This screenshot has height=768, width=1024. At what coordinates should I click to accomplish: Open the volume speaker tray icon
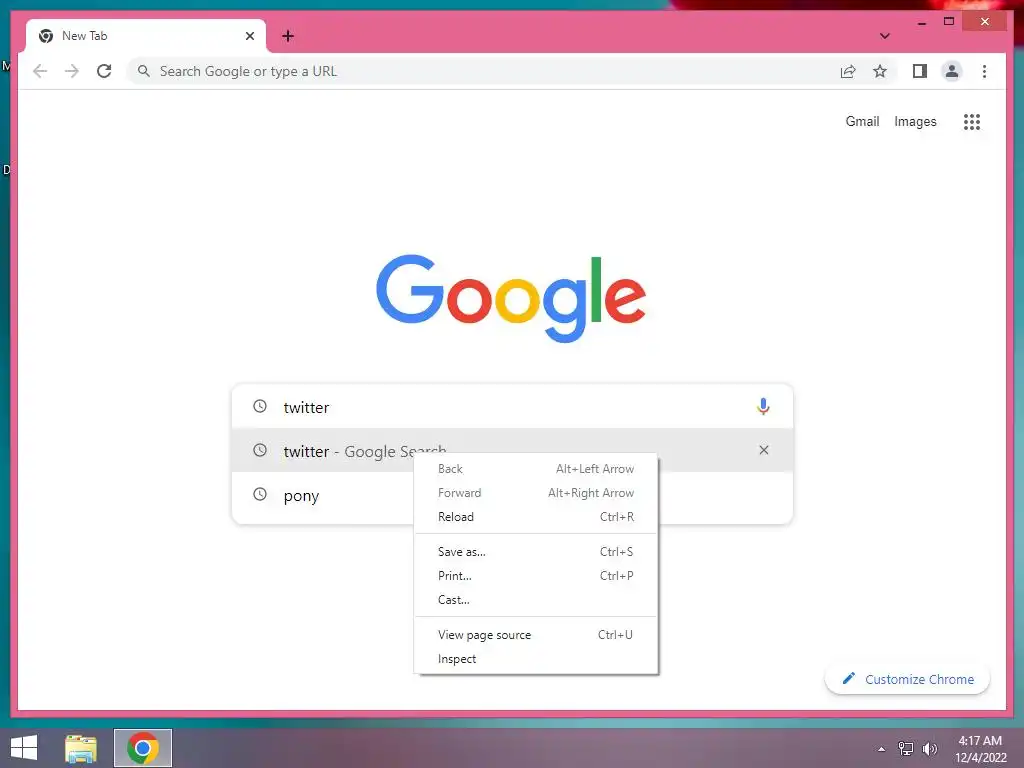click(x=929, y=748)
